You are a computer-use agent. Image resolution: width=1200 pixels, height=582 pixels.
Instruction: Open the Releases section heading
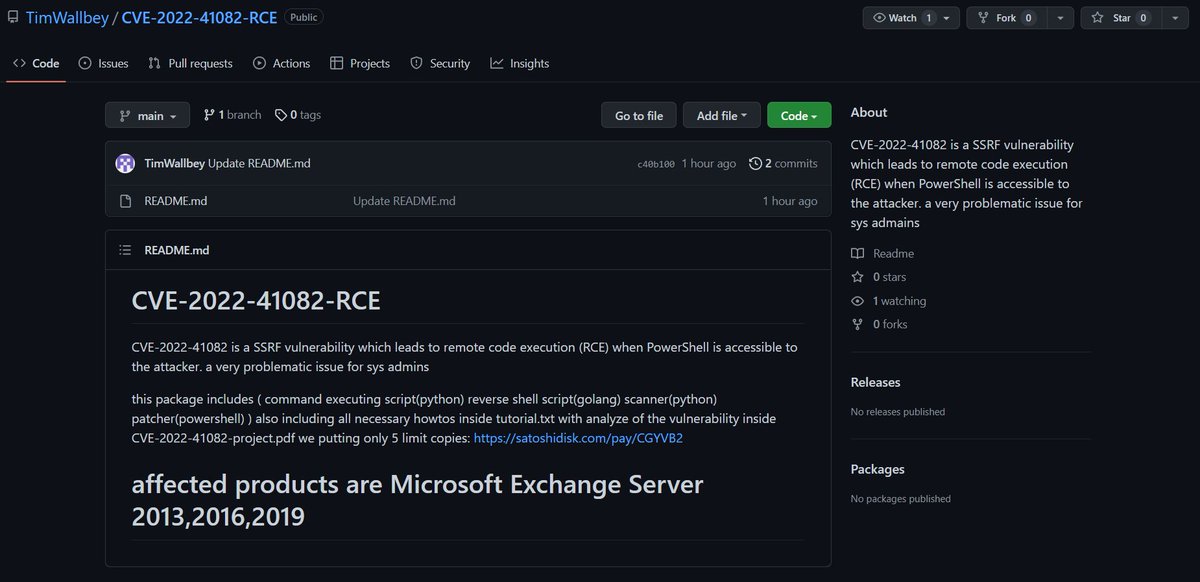point(876,382)
